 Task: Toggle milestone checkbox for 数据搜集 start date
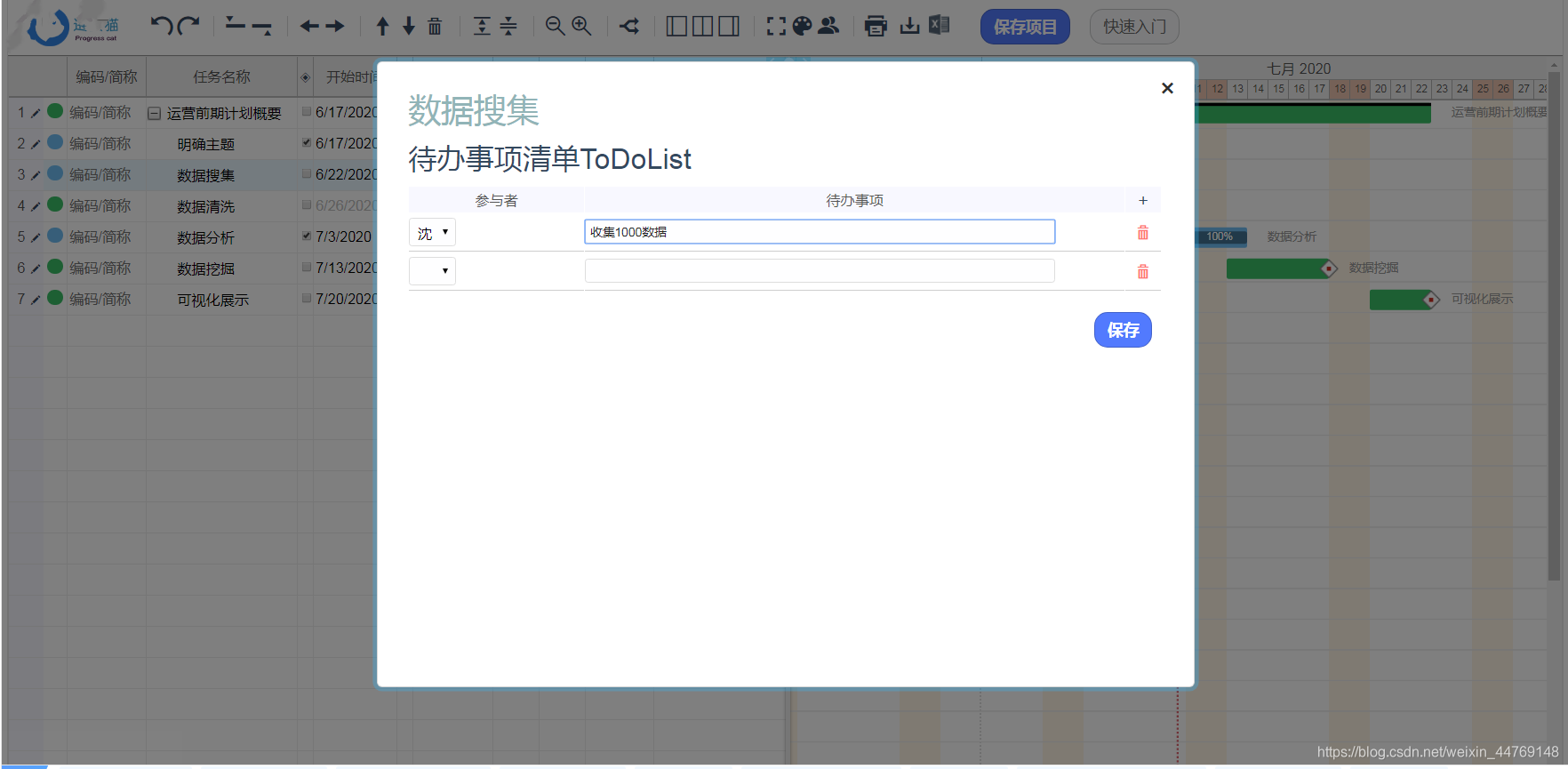[x=307, y=173]
